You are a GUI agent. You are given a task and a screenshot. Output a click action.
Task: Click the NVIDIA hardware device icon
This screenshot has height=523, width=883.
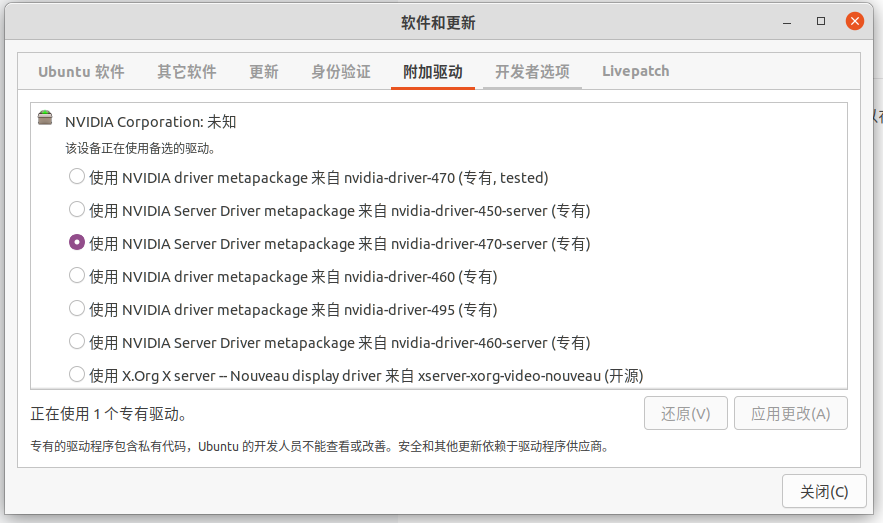click(45, 118)
